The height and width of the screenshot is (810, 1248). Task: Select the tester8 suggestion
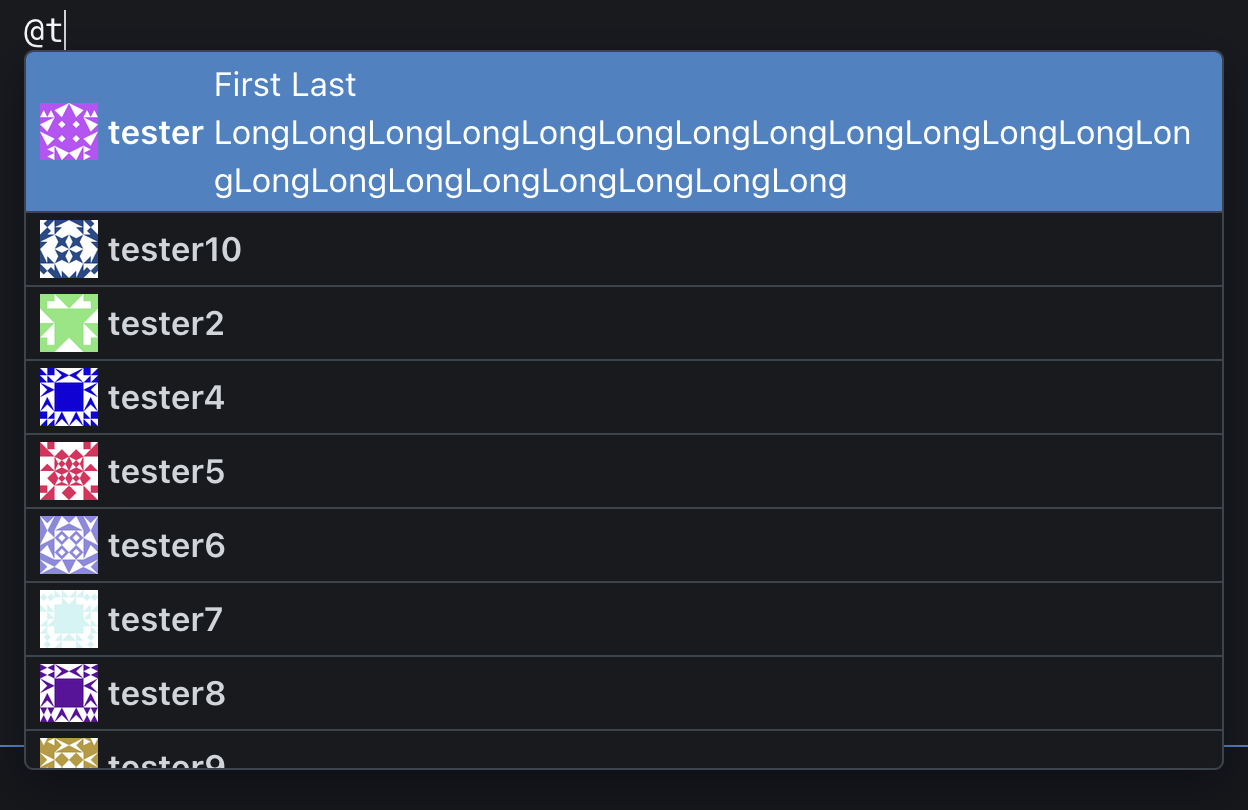click(x=166, y=694)
